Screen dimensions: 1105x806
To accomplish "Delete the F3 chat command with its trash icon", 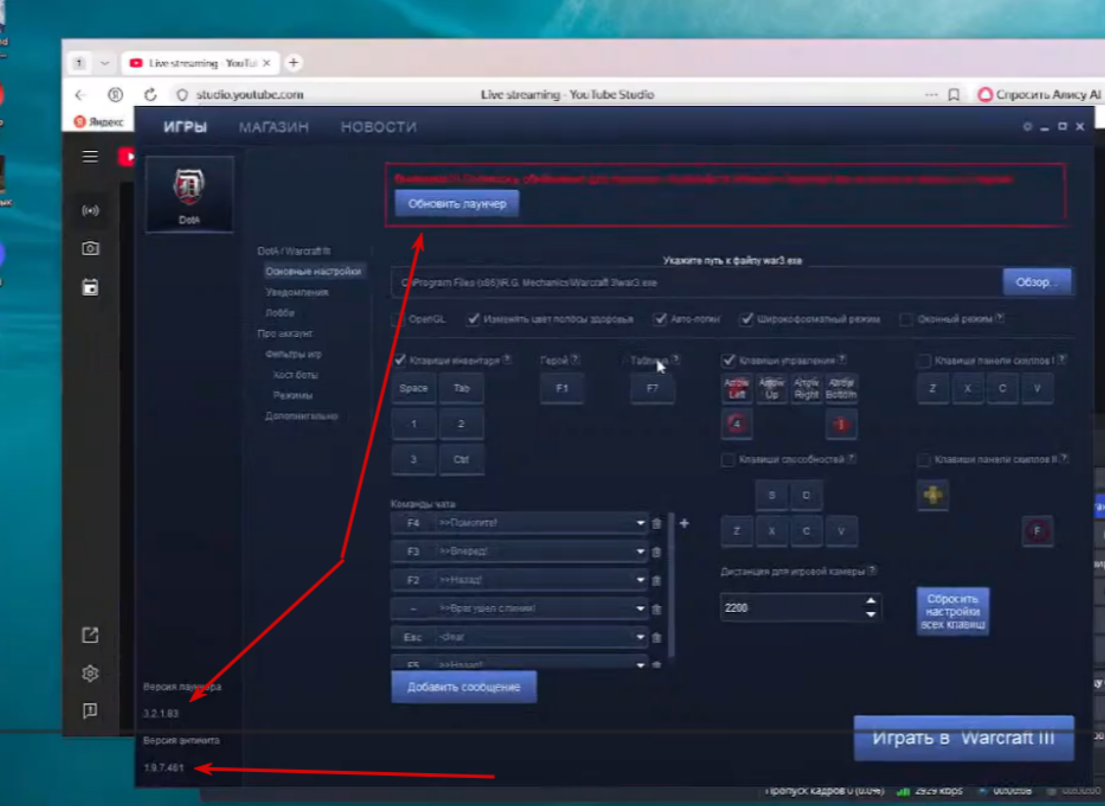I will [x=657, y=552].
